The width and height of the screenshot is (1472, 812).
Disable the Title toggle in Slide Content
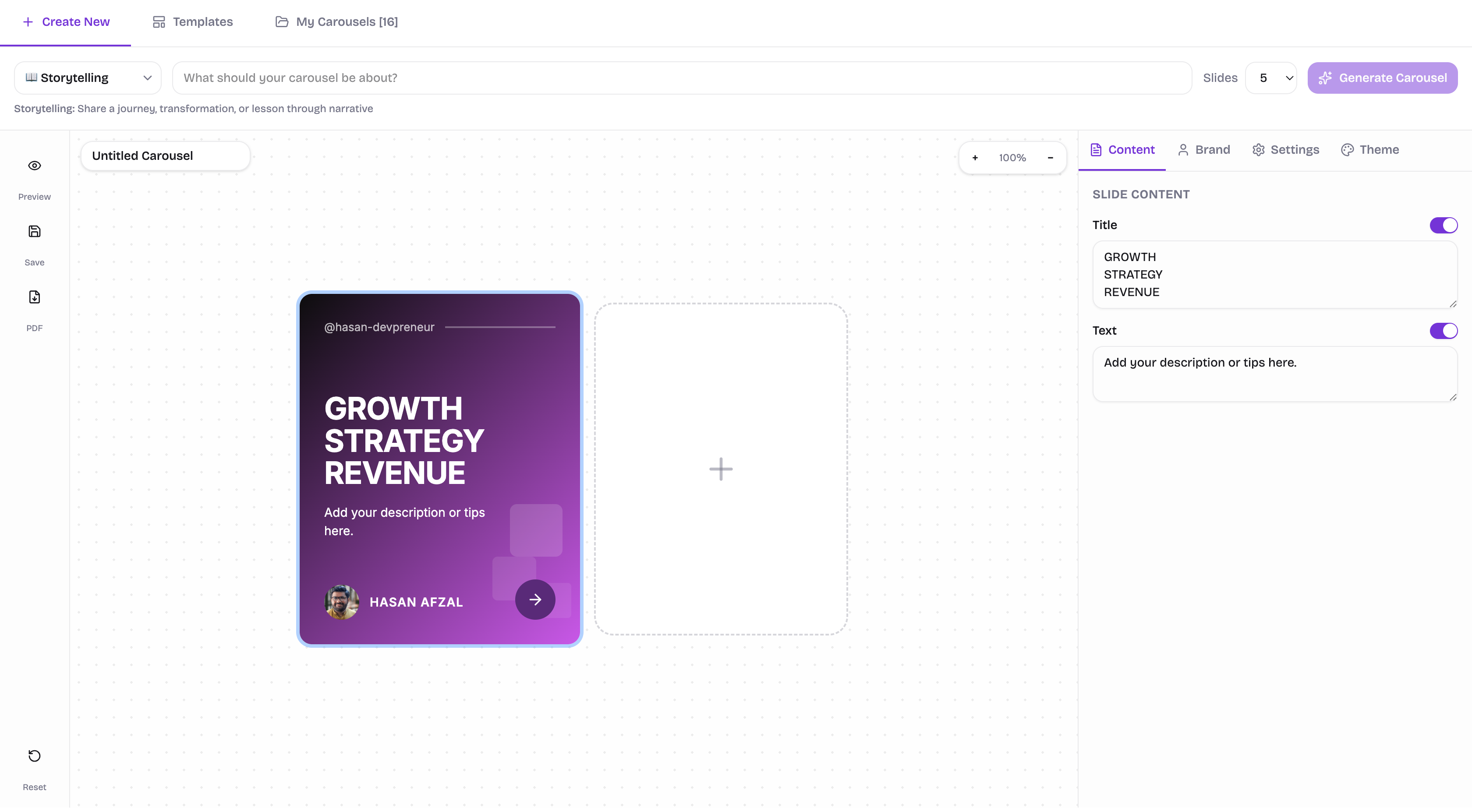[x=1444, y=225]
